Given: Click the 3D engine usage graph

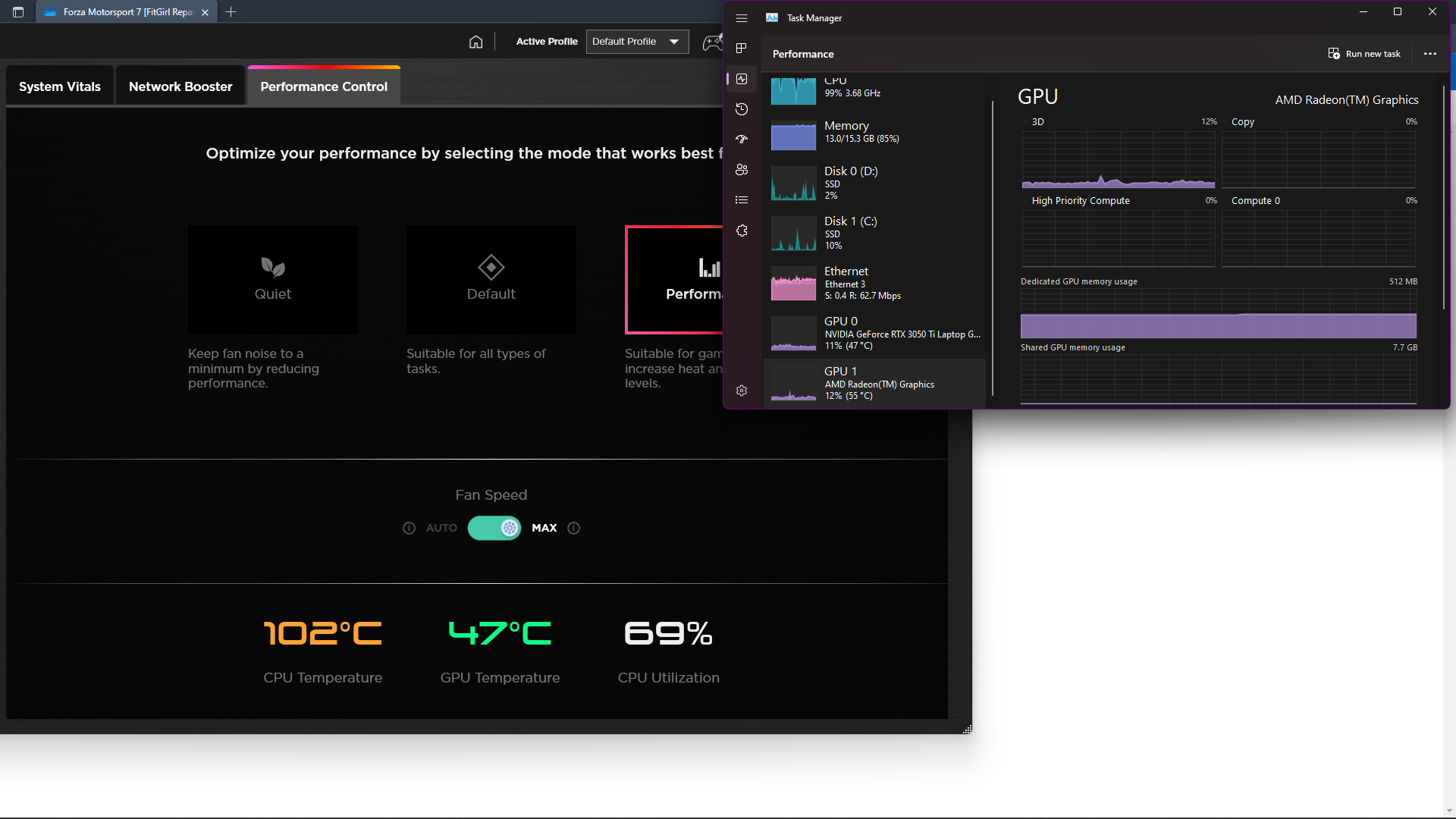Looking at the screenshot, I should pos(1119,159).
